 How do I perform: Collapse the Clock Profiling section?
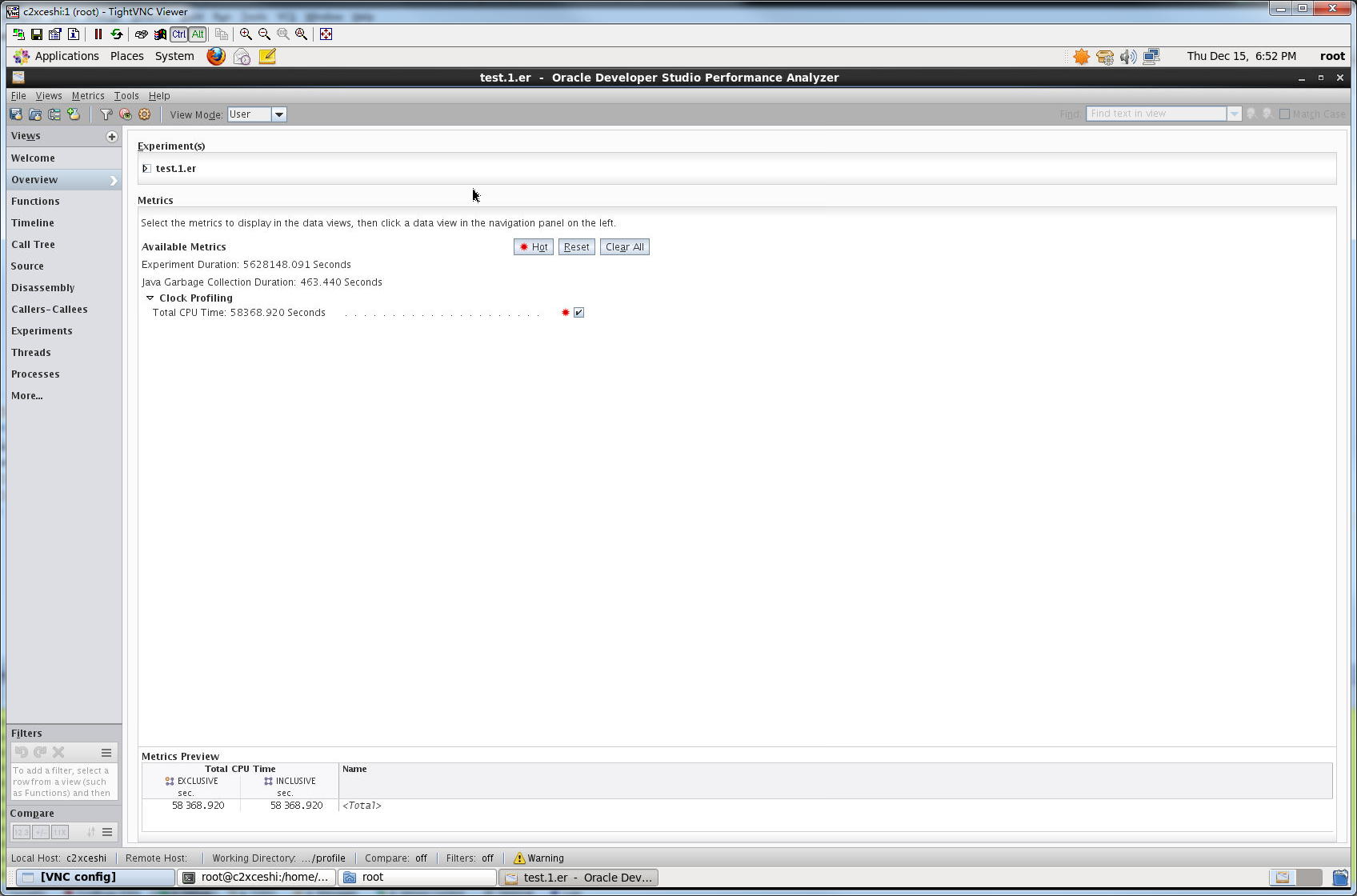coord(150,298)
